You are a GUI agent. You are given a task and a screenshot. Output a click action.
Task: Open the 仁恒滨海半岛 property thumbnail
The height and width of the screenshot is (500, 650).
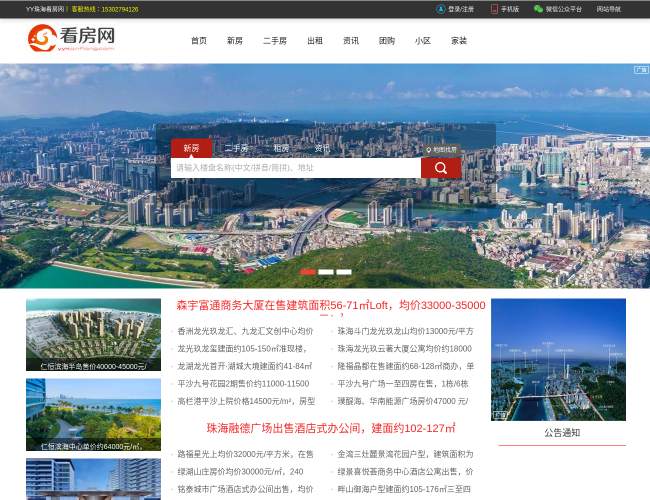coord(93,335)
